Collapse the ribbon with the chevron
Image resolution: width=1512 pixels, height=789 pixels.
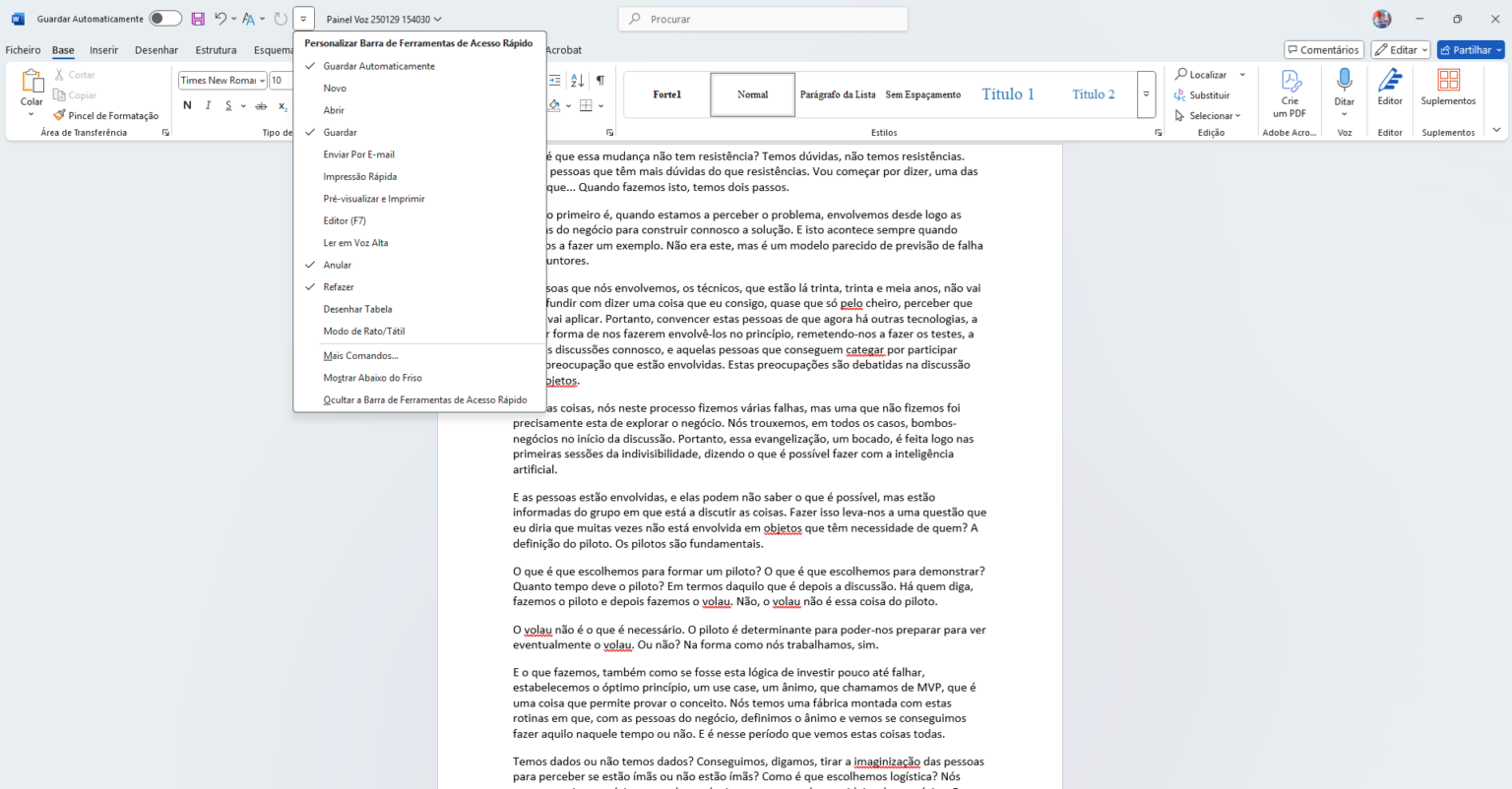pyautogui.click(x=1496, y=130)
